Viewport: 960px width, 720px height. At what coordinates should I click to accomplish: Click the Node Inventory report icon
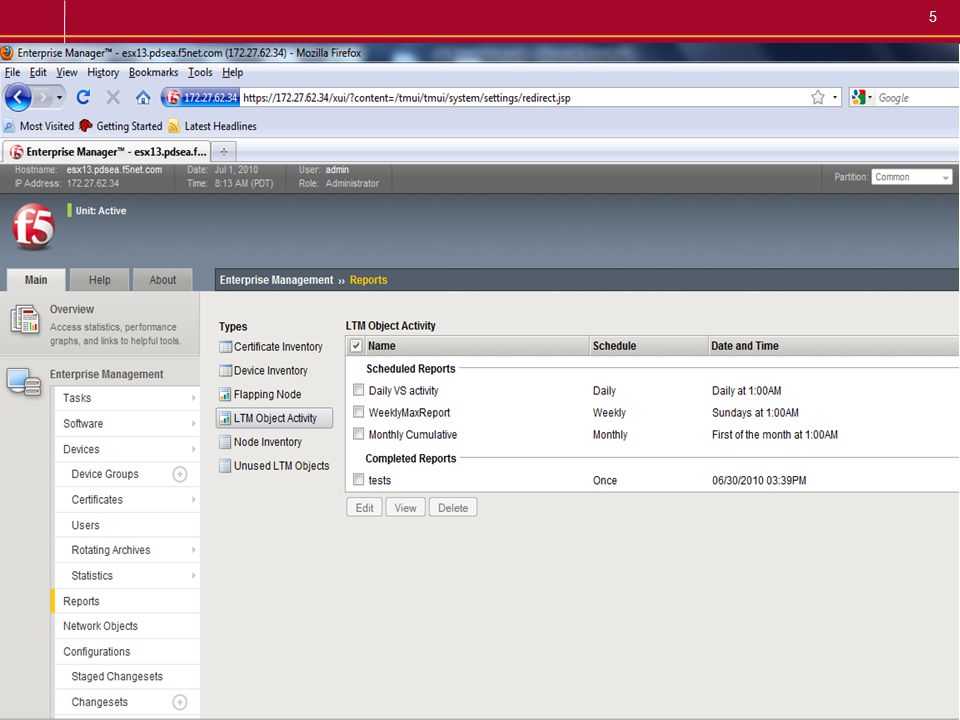coord(225,442)
